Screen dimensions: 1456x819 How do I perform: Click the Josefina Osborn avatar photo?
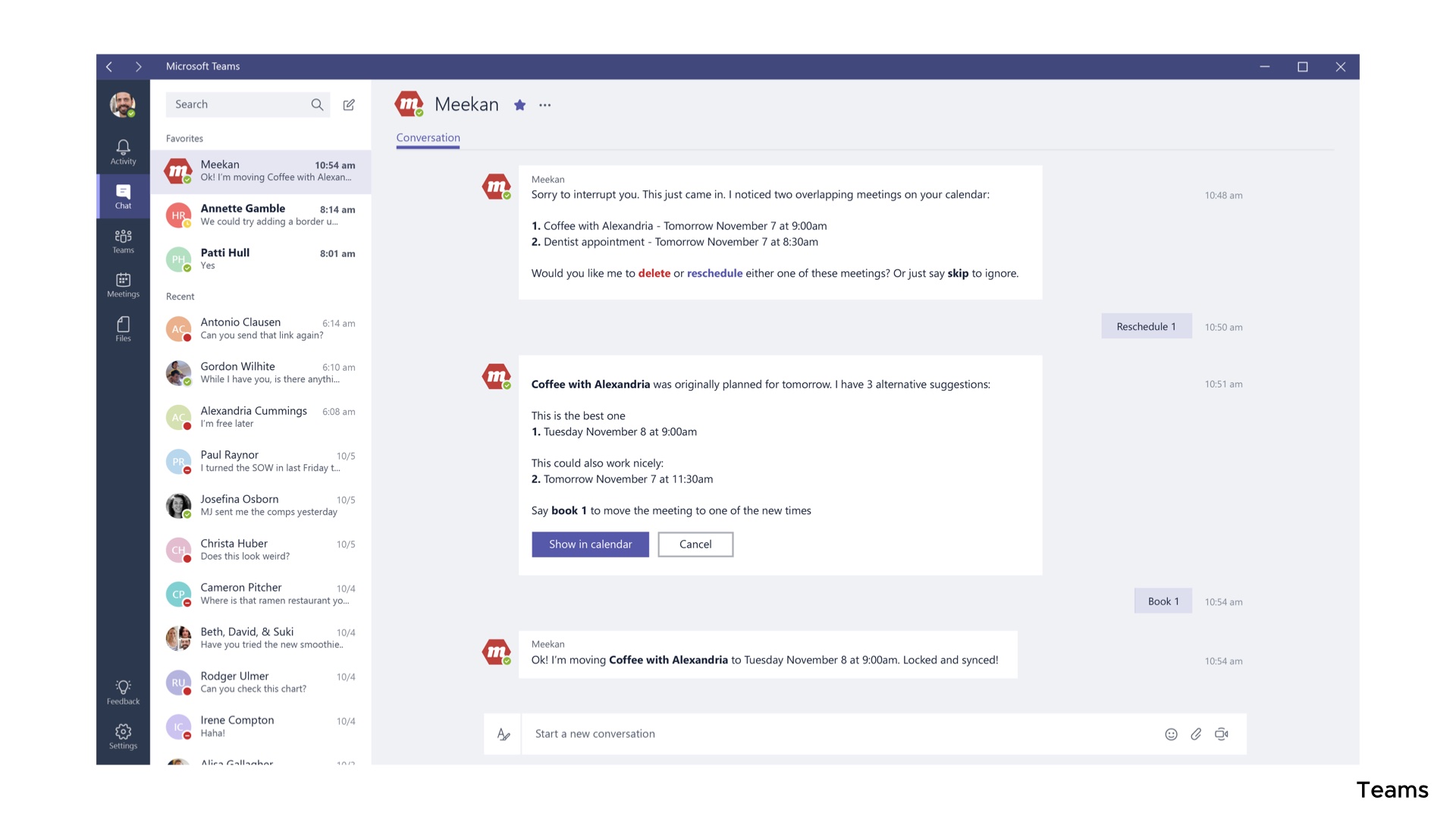[x=178, y=506]
